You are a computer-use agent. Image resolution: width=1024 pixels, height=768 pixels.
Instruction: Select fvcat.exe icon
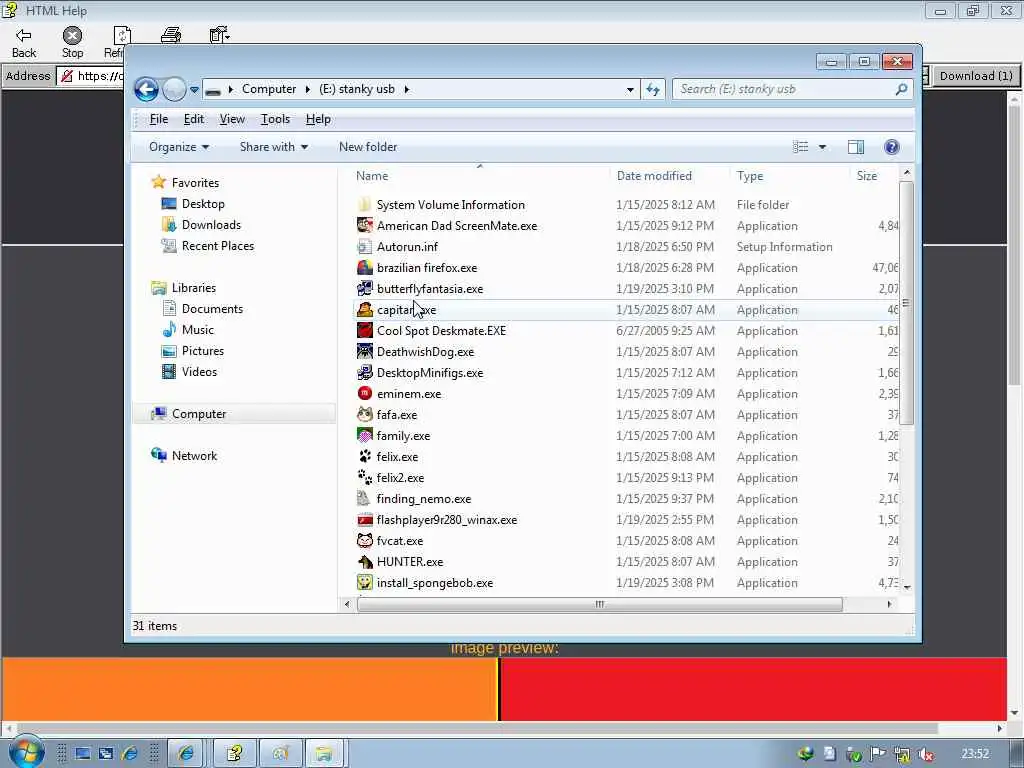365,540
